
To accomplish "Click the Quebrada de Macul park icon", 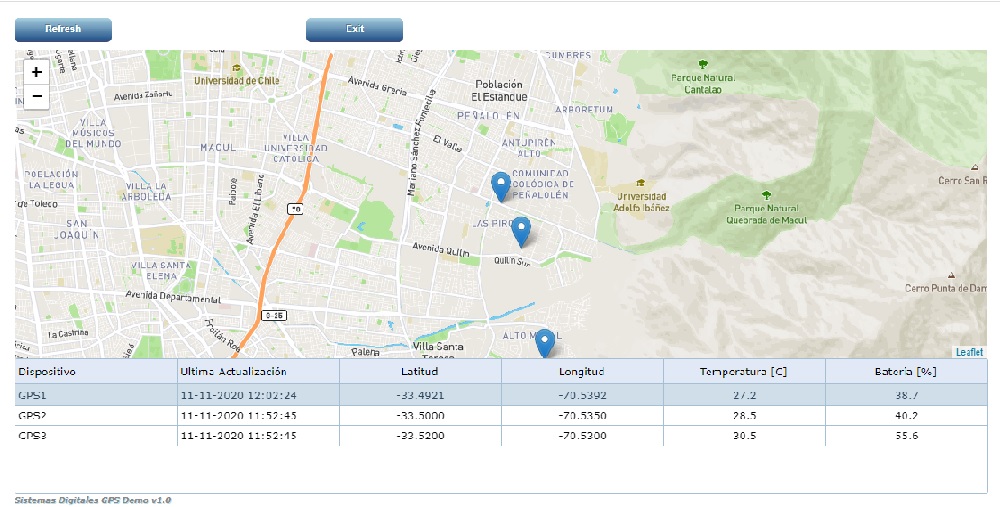I will point(766,195).
